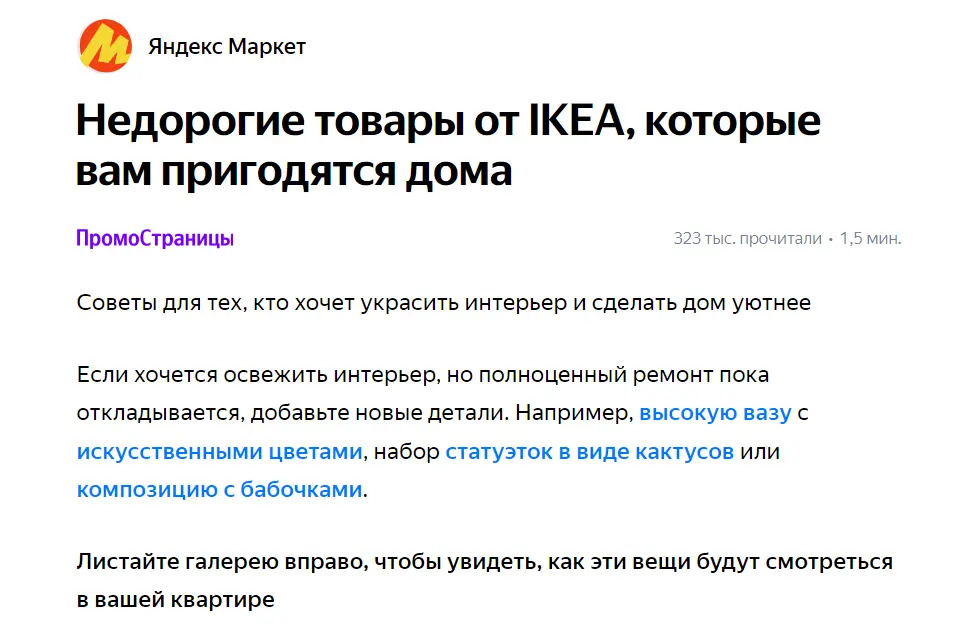Follow the 'высокую вазу' link
The width and height of the screenshot is (976, 637).
[715, 413]
